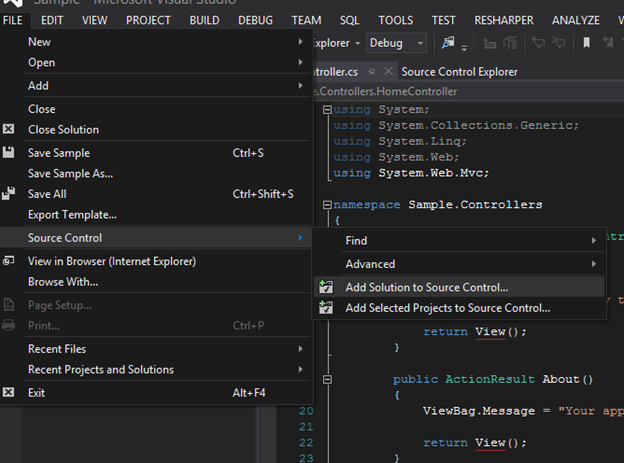Open the BUILD menu

204,20
